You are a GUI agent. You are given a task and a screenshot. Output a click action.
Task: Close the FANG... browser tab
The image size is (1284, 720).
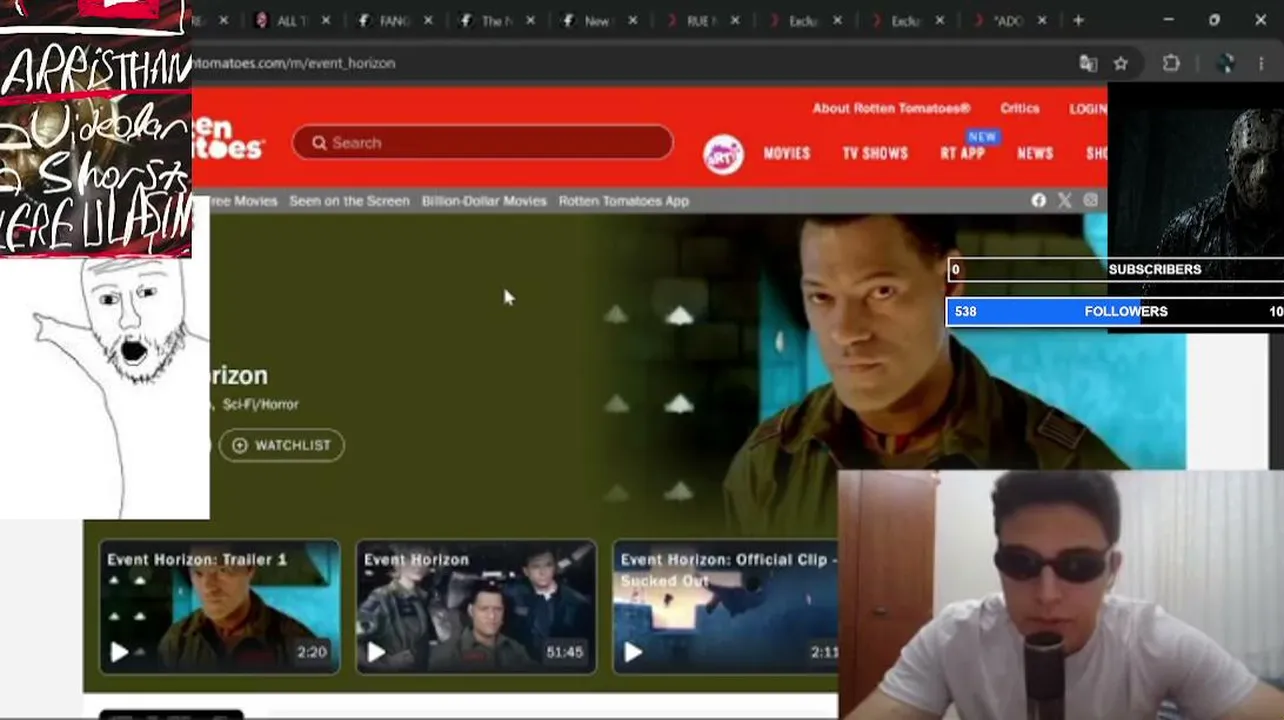(428, 21)
